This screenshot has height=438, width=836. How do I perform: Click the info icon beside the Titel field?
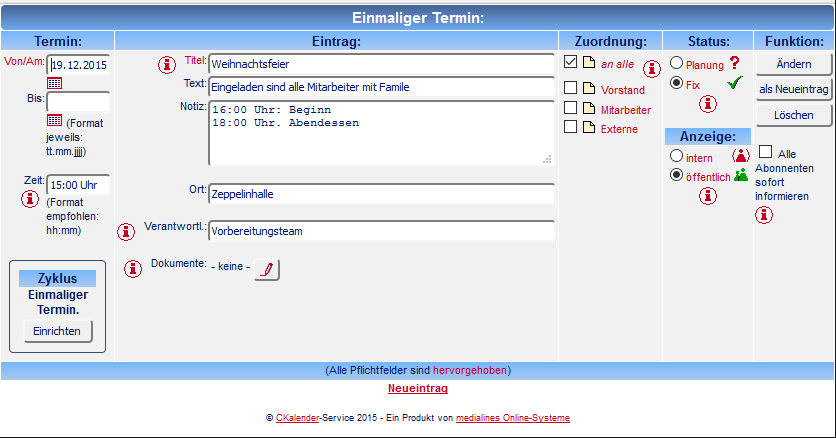click(167, 65)
